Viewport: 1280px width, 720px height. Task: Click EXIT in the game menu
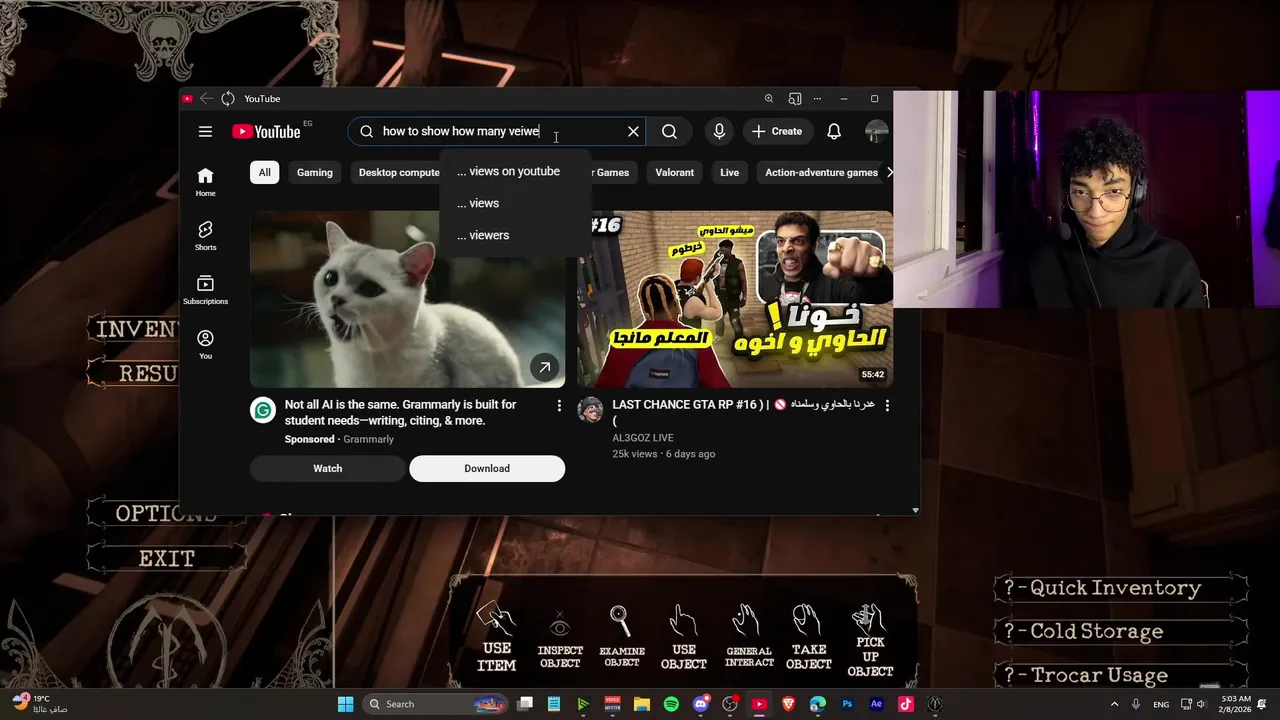167,558
